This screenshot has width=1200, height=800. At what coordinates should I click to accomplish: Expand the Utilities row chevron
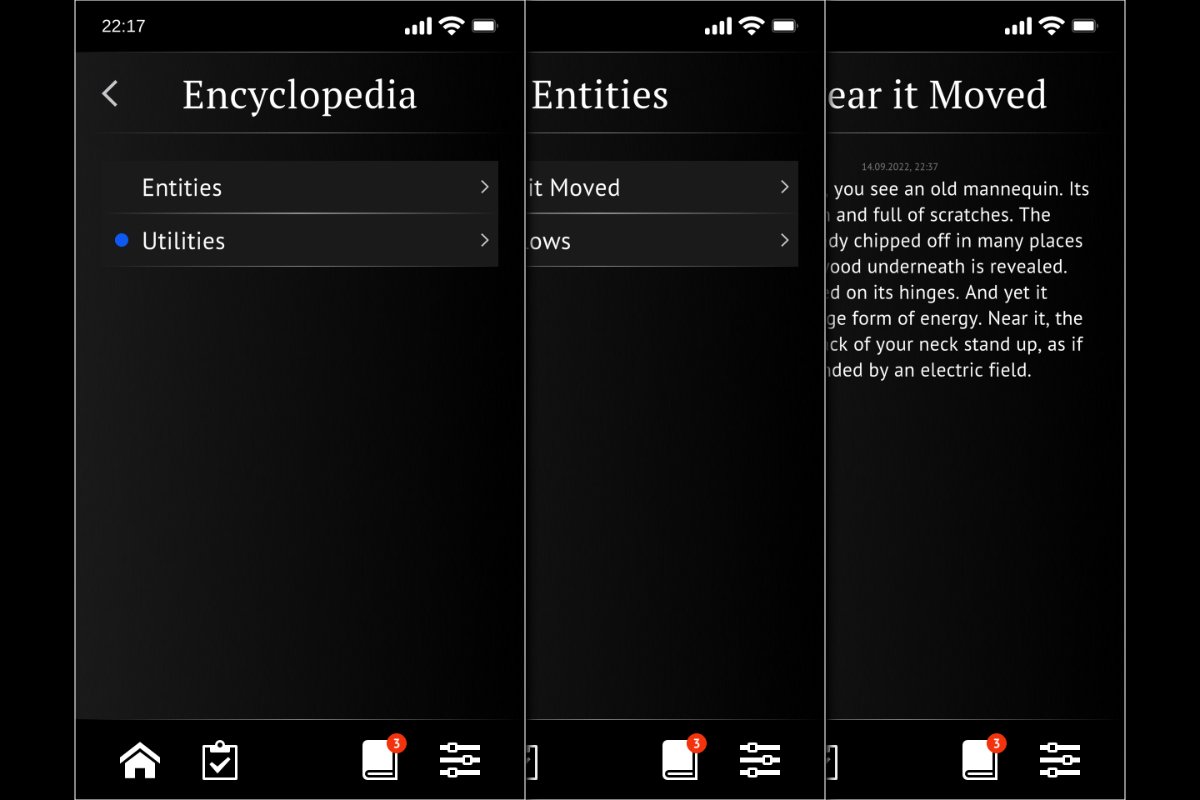pos(484,240)
